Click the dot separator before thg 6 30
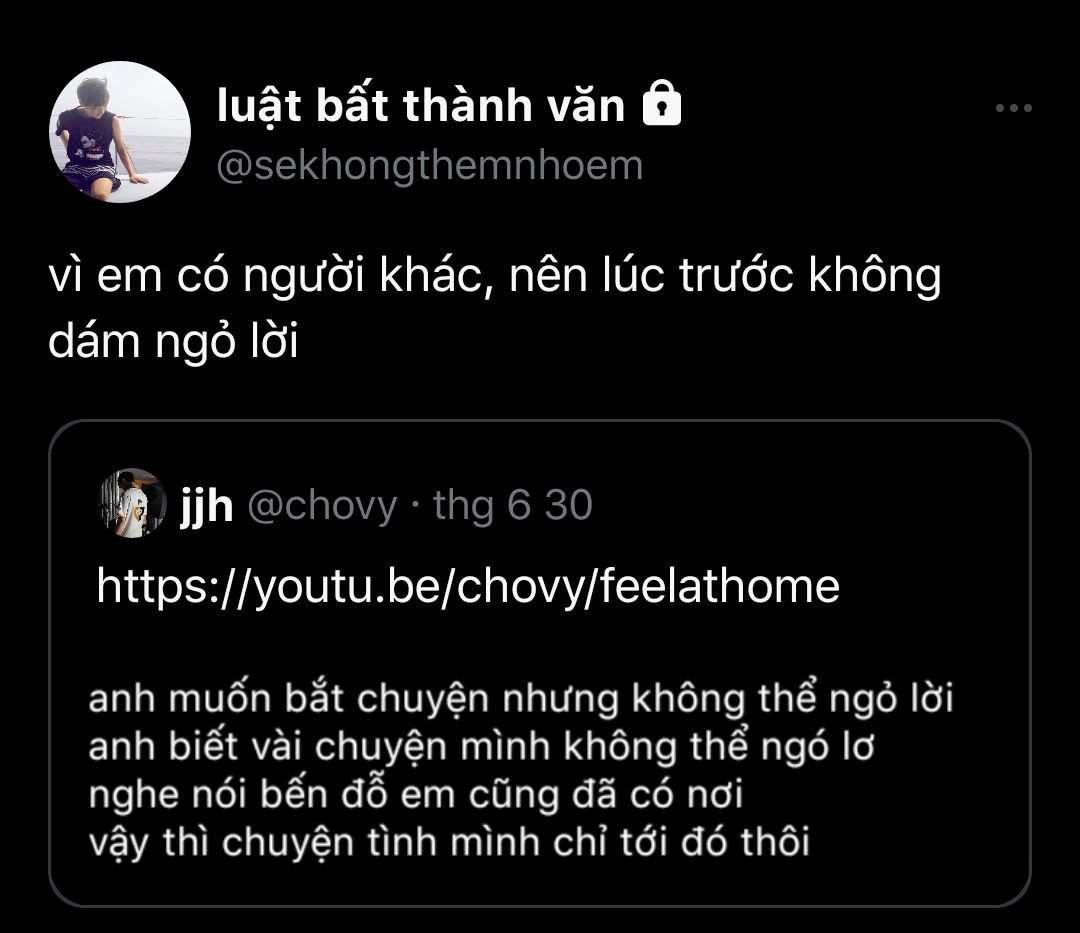Screen dimensions: 1080x933 click(x=415, y=507)
